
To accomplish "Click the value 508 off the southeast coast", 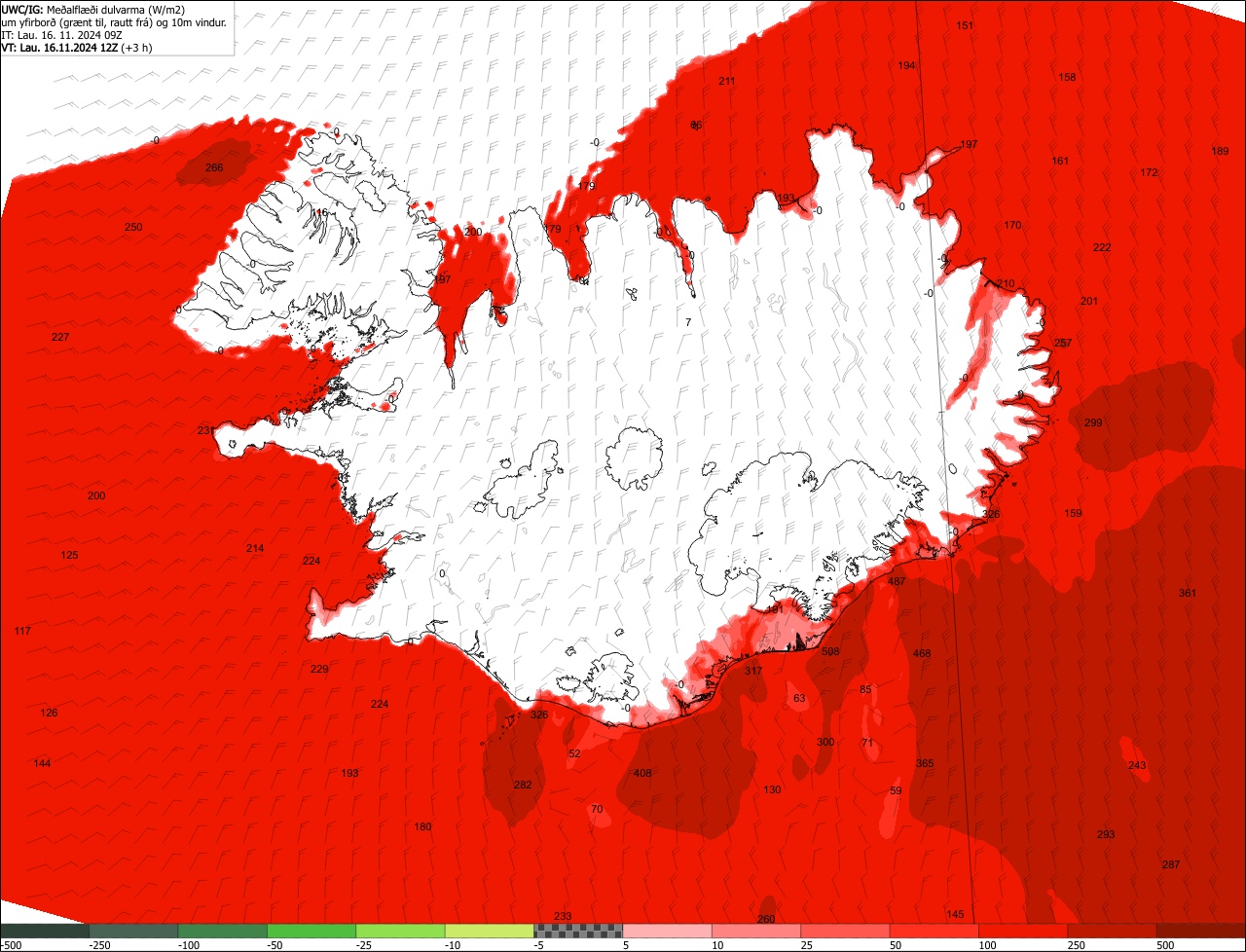I will [830, 651].
